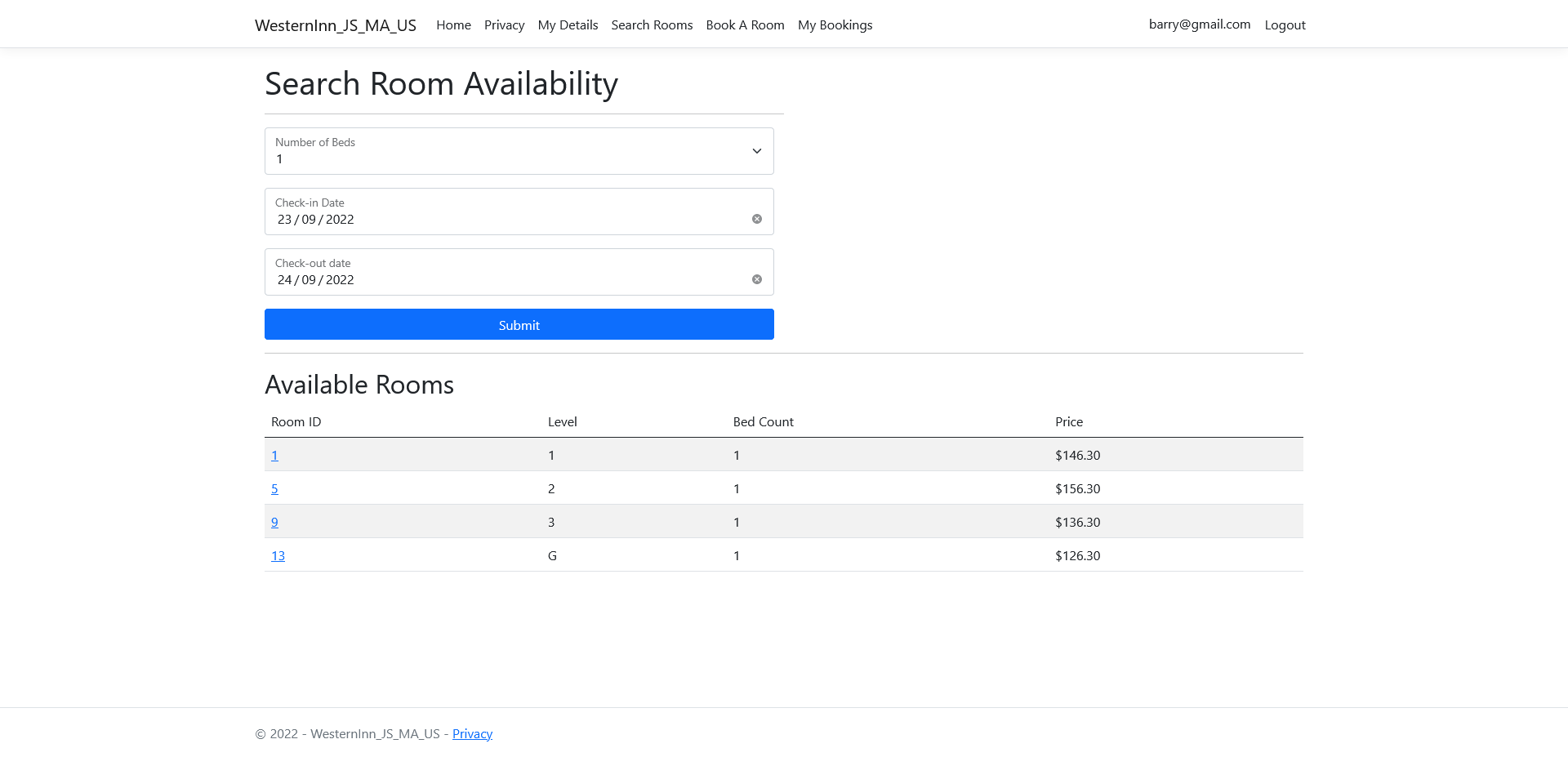Go to Home in the navbar

pos(453,25)
